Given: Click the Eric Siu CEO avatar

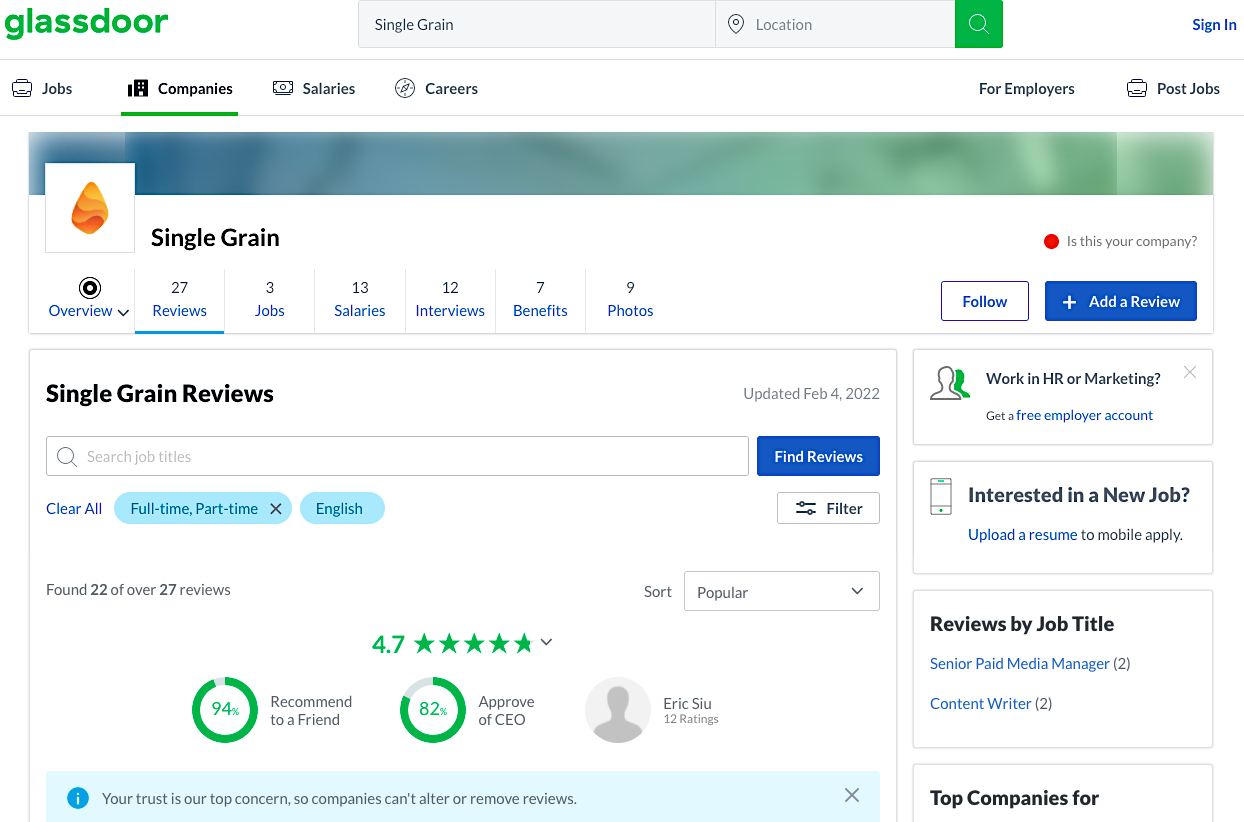Looking at the screenshot, I should (x=617, y=710).
